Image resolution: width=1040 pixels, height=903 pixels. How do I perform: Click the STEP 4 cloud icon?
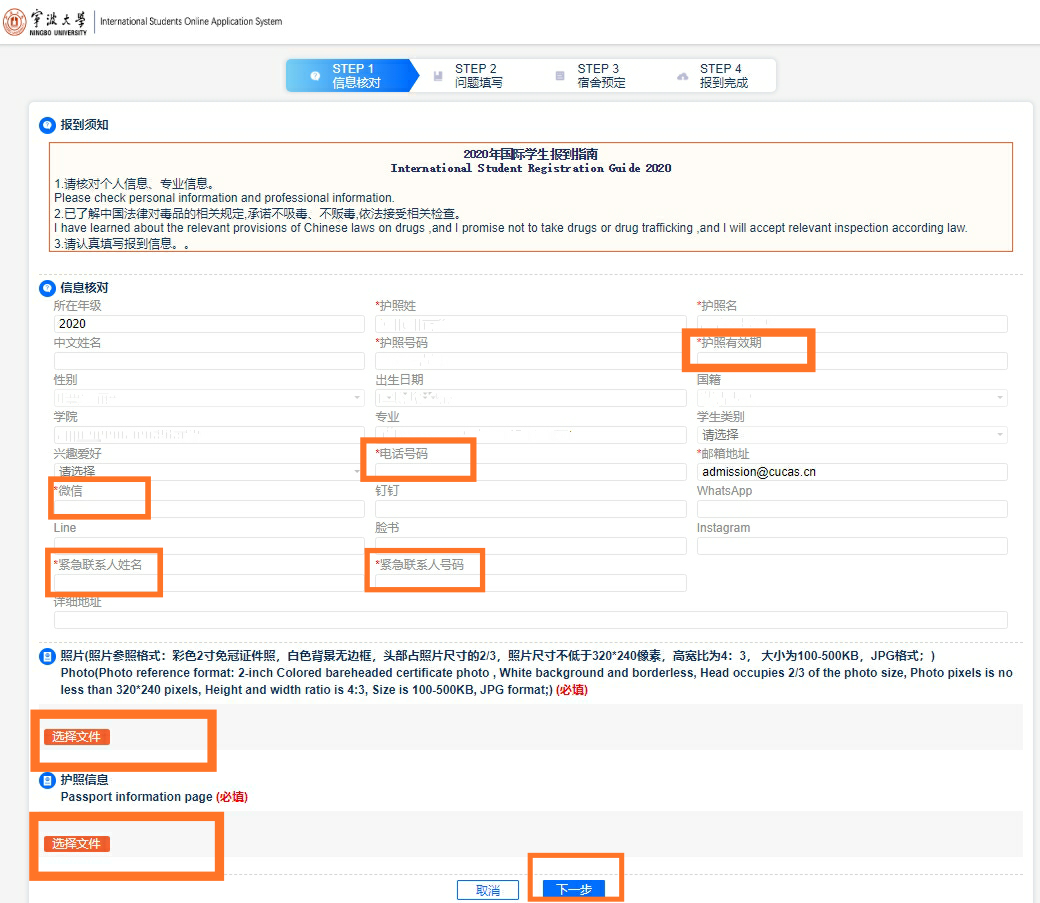(x=683, y=76)
